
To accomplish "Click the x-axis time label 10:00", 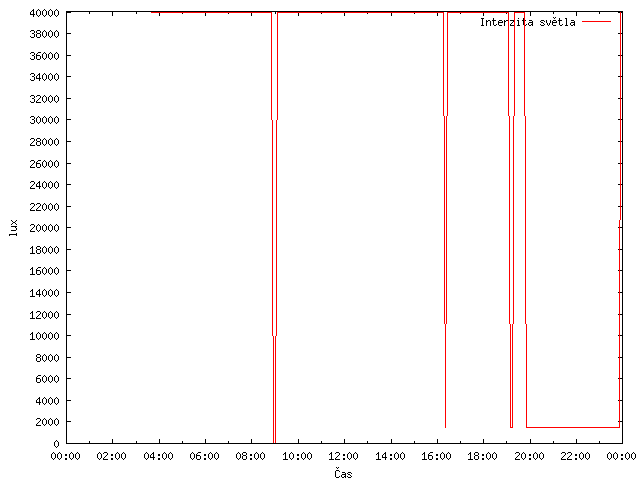I will tap(297, 456).
